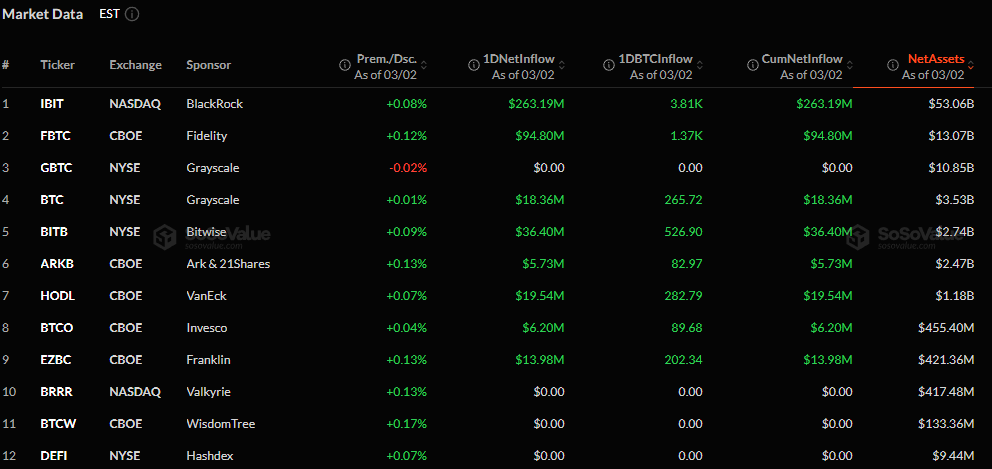
Task: Open the ARKB ticker entry
Action: (x=55, y=264)
